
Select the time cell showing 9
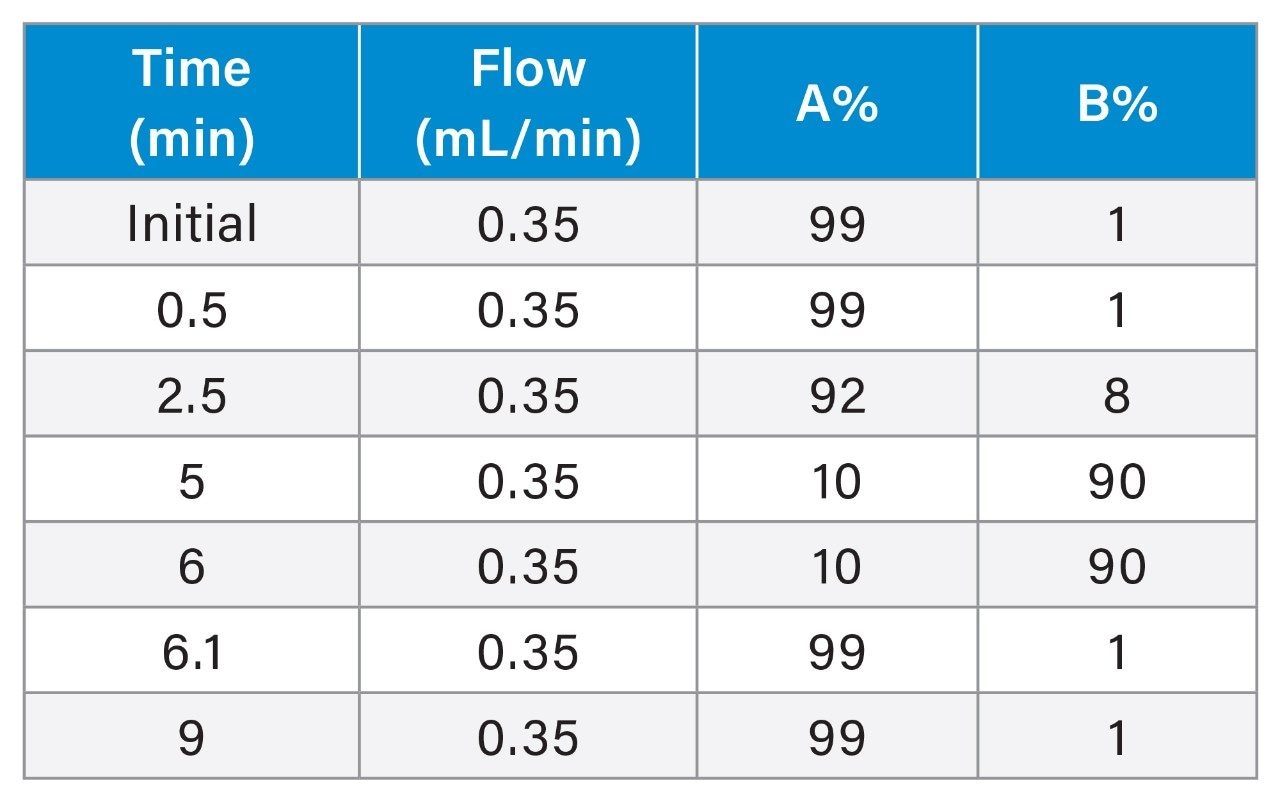click(192, 736)
